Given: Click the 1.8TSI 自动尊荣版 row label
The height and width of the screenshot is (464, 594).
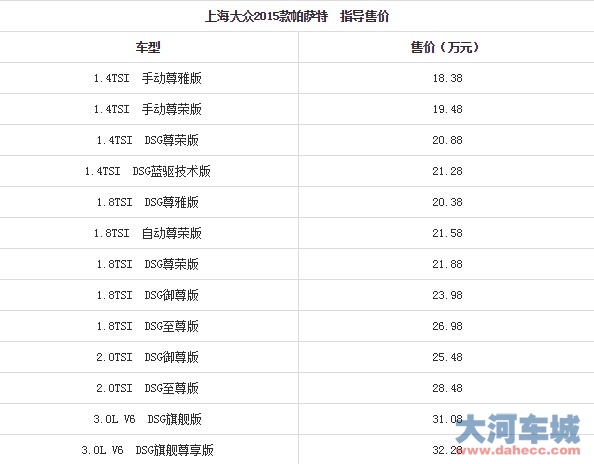Looking at the screenshot, I should pyautogui.click(x=148, y=234).
